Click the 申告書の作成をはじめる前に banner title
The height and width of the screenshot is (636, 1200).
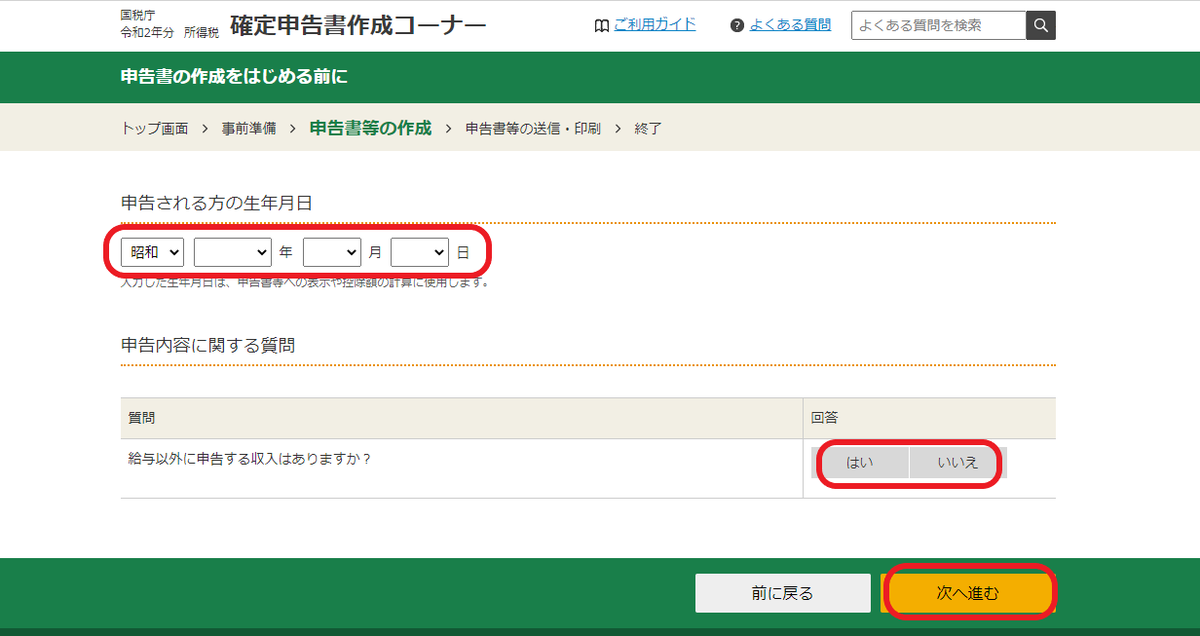234,77
